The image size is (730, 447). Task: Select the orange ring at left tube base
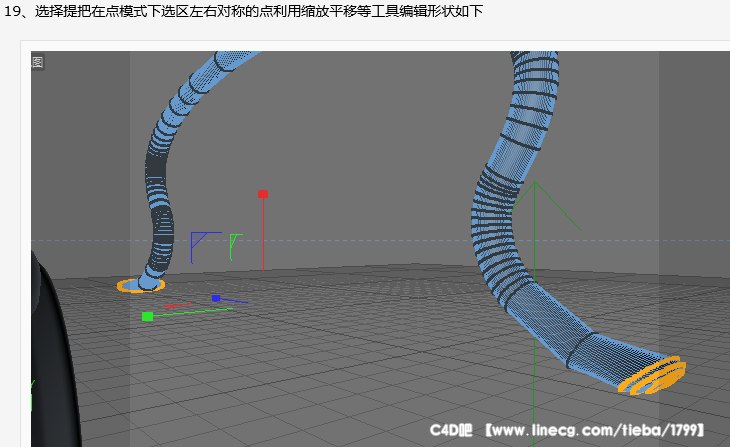pos(141,286)
